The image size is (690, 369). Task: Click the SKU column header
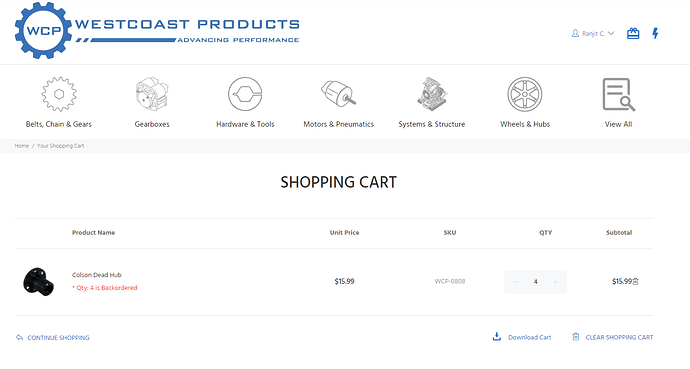click(x=450, y=233)
